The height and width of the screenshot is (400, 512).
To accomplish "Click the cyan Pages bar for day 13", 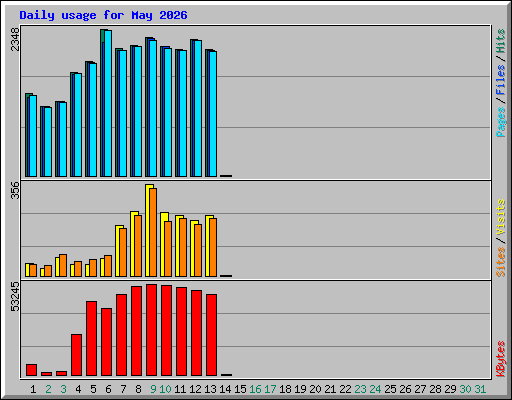I will [x=213, y=114].
